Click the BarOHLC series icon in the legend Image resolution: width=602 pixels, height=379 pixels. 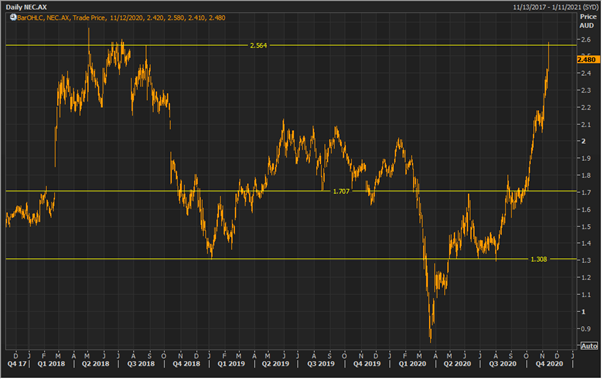(x=13, y=17)
